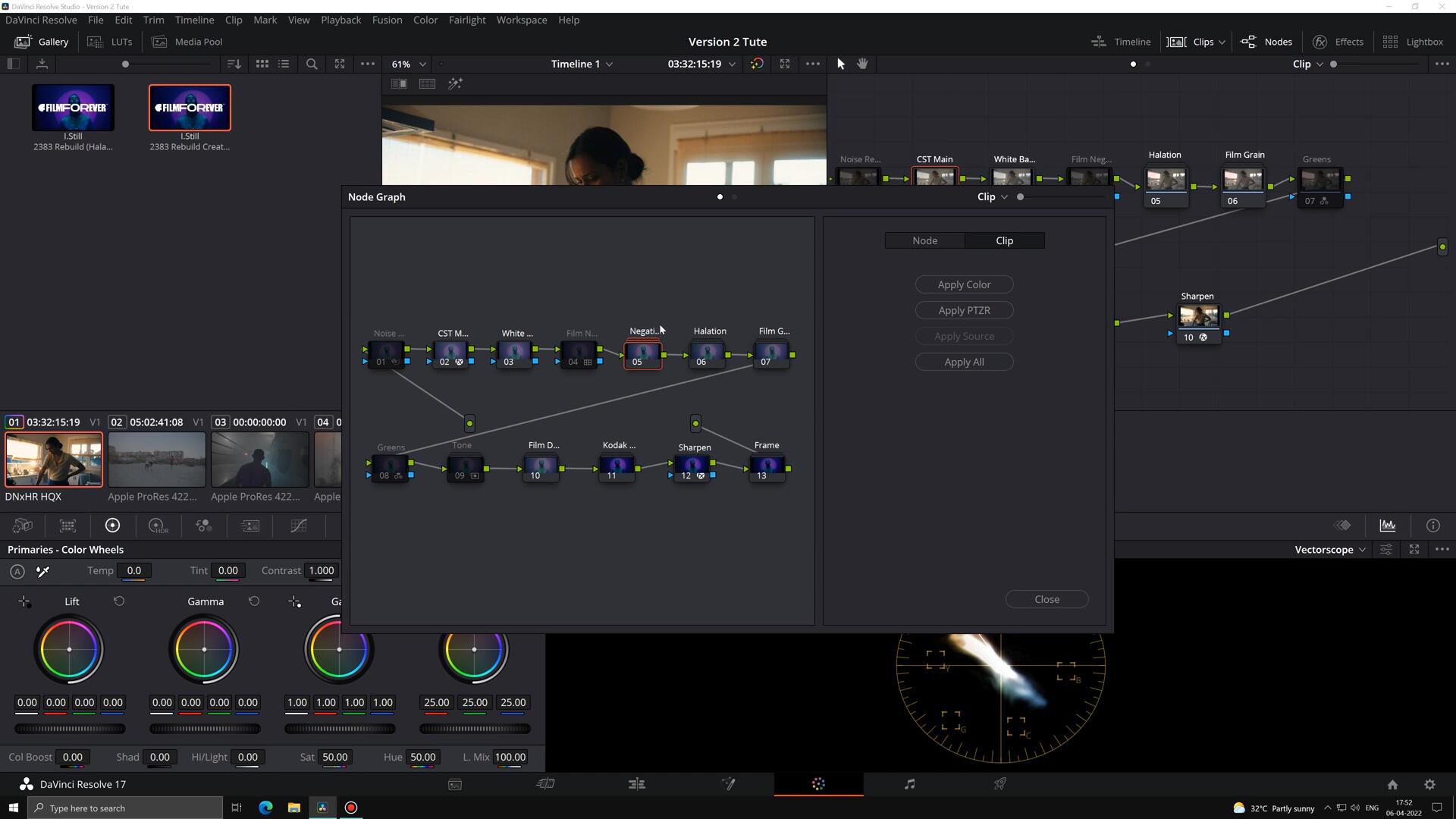Open the HDR color wheels palette

point(157,526)
